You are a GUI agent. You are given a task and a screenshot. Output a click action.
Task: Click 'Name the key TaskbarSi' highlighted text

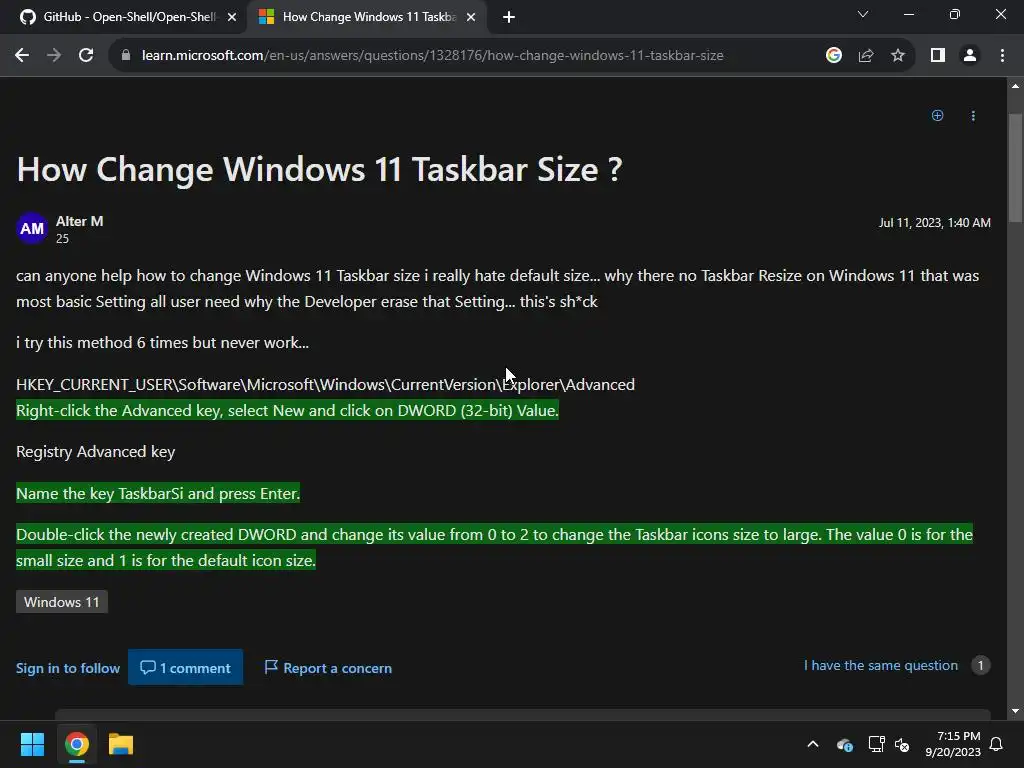158,493
